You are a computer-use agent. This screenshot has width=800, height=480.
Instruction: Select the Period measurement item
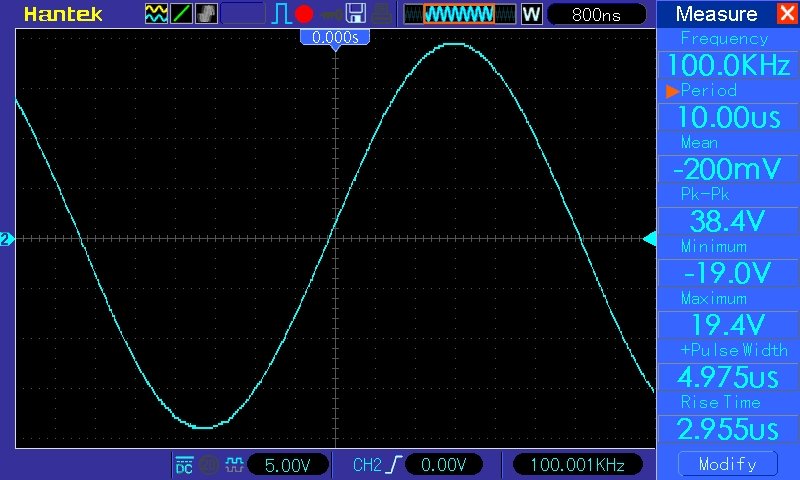pyautogui.click(x=708, y=91)
